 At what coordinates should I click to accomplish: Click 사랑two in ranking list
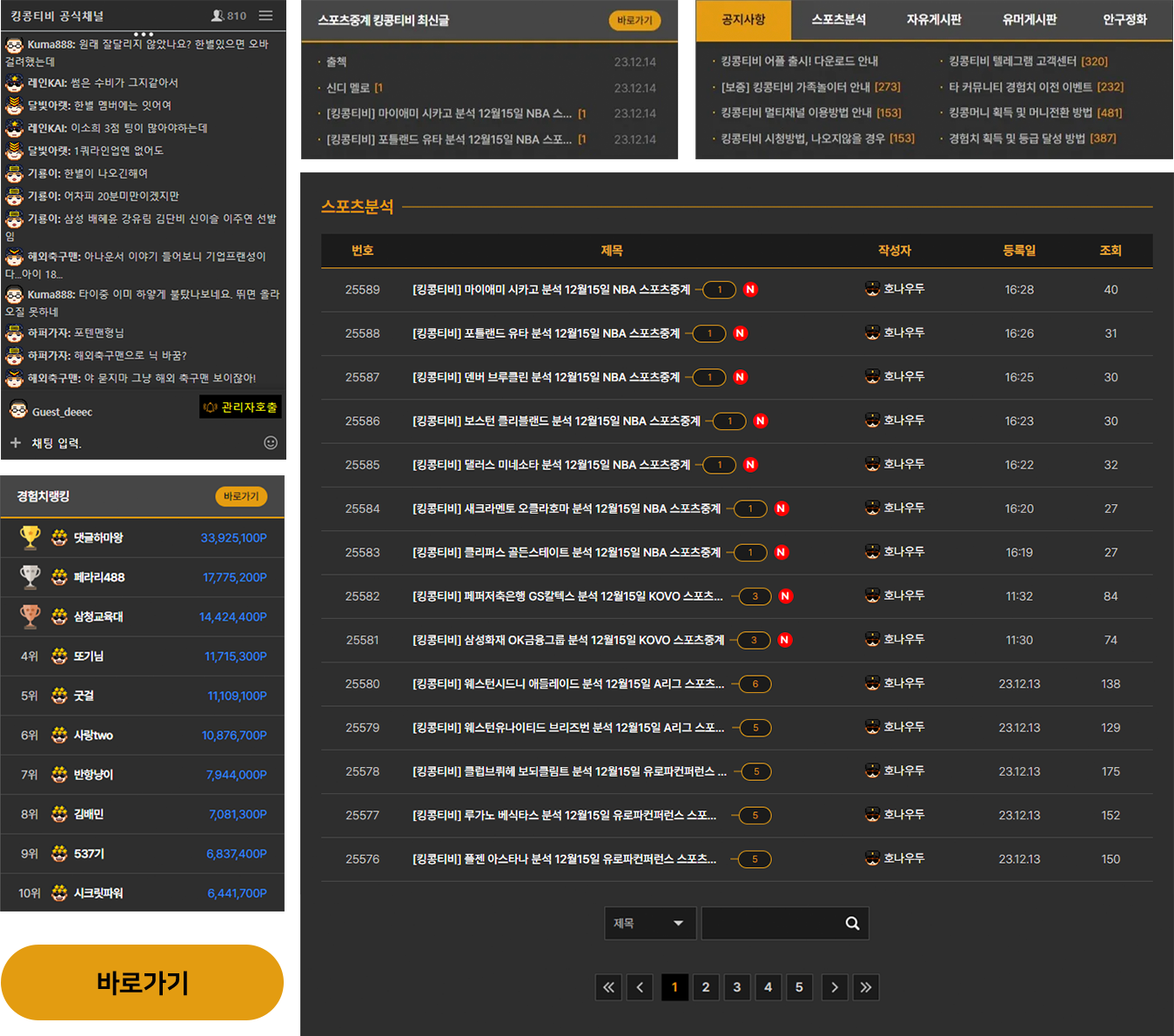tap(93, 736)
